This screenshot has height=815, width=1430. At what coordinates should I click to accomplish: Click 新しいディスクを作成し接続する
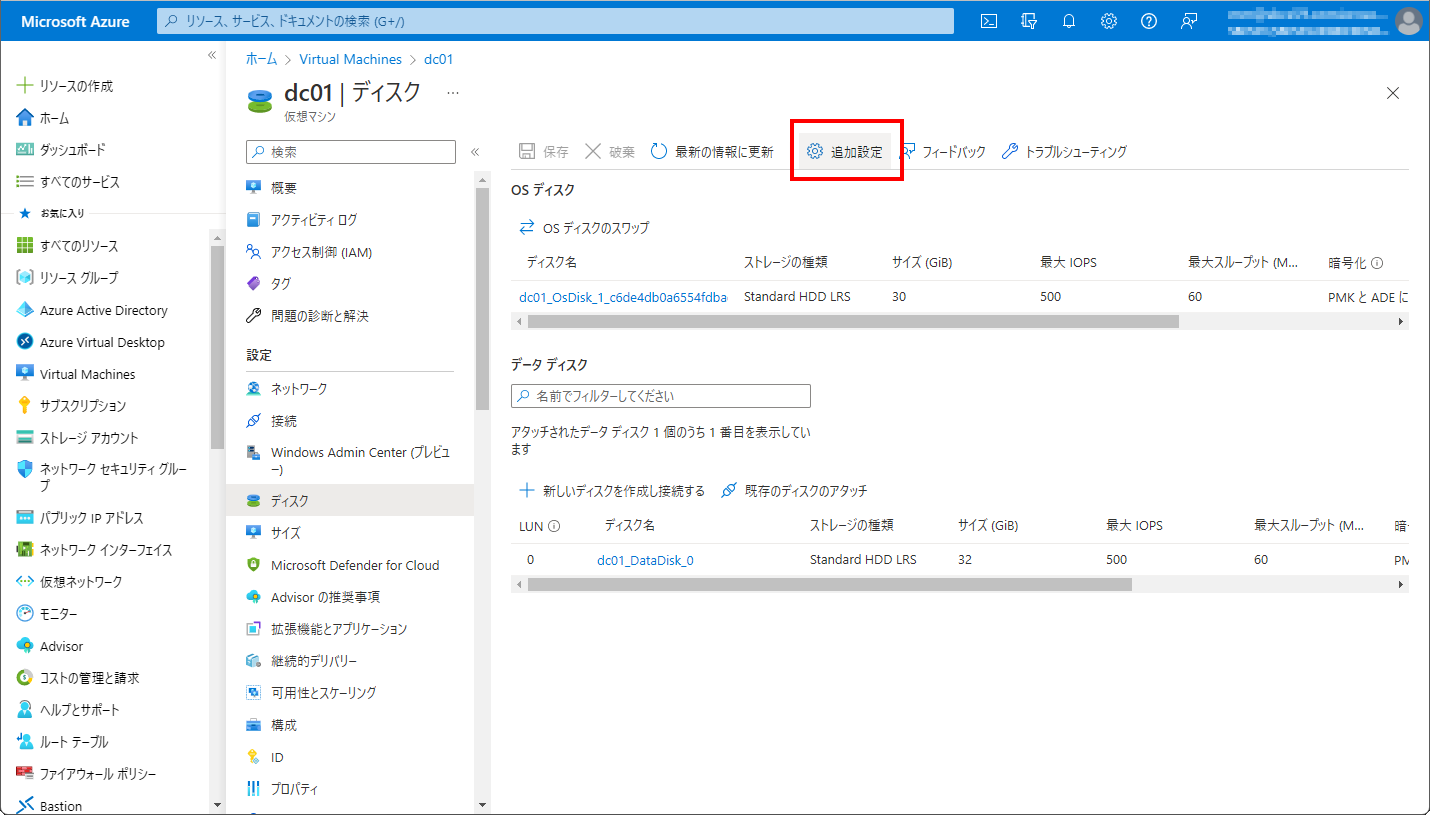[613, 491]
